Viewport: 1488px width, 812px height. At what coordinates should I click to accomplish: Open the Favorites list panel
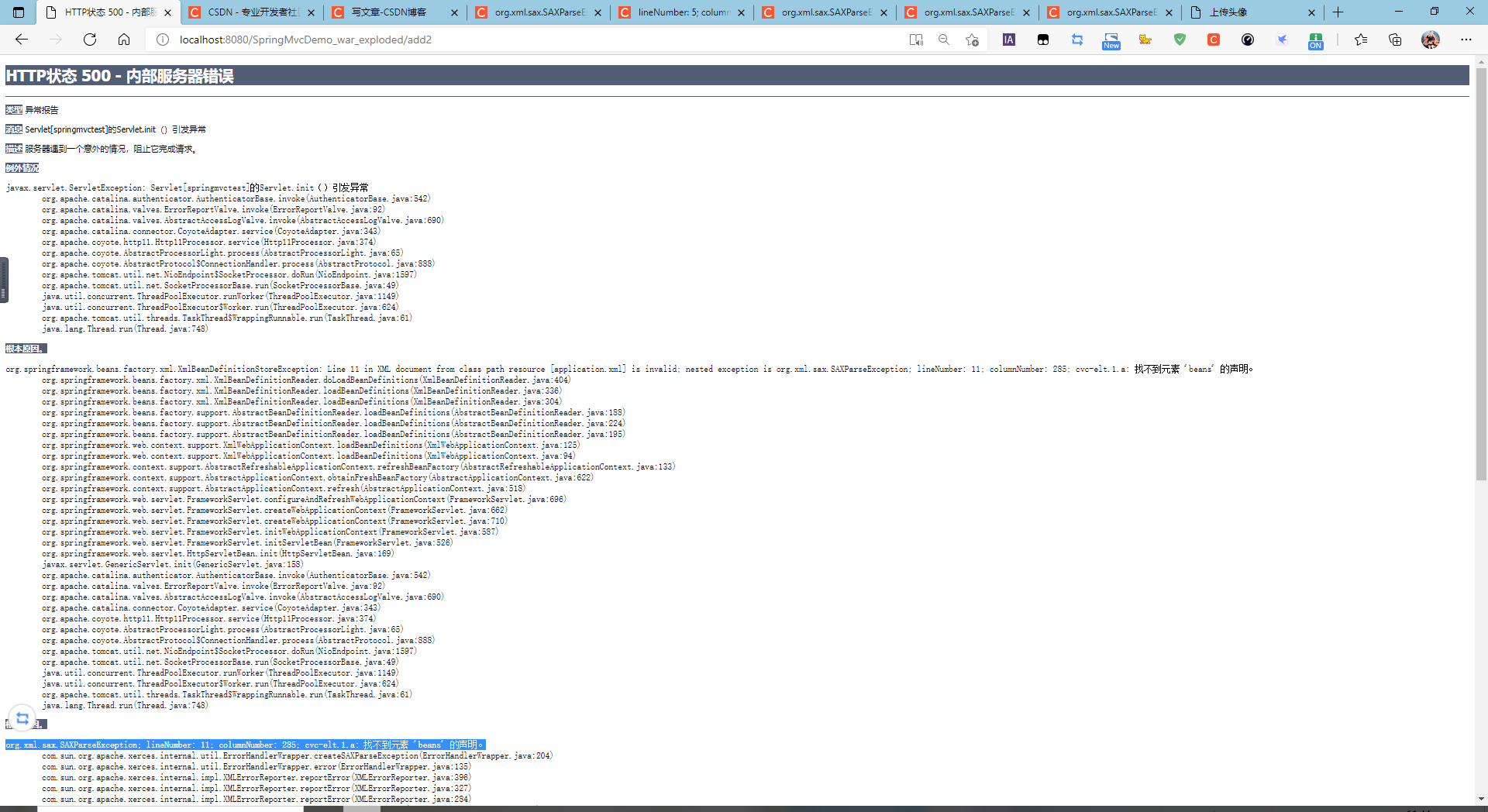pyautogui.click(x=1362, y=40)
